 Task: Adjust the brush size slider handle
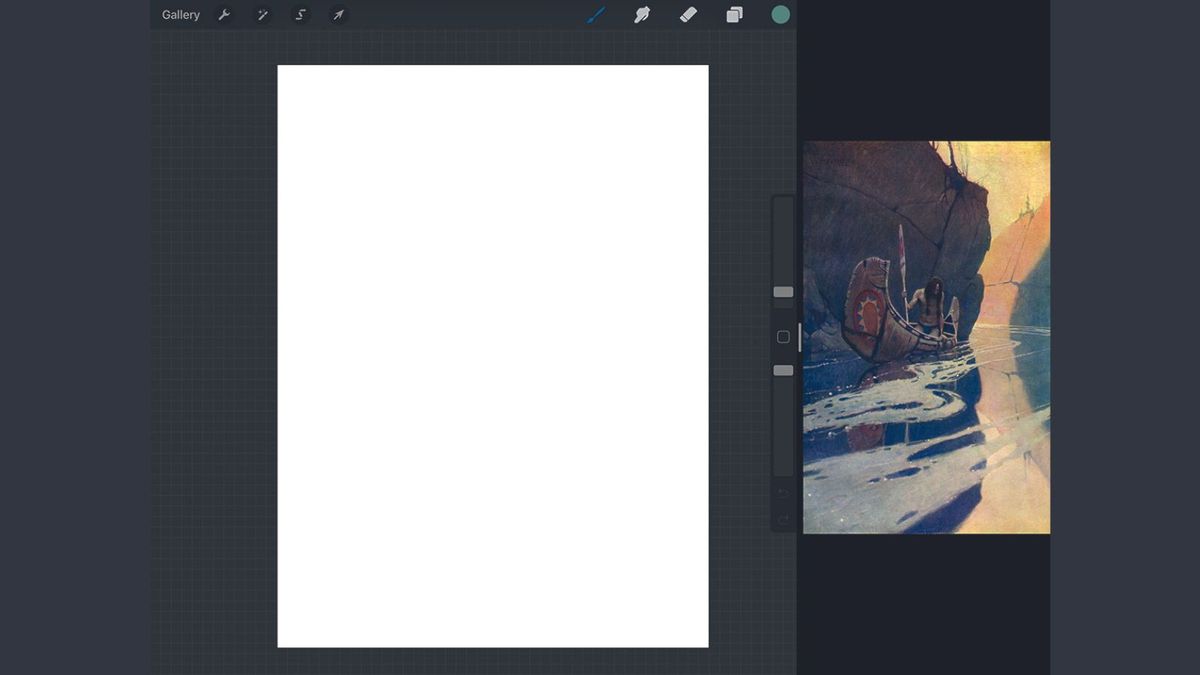click(x=783, y=291)
